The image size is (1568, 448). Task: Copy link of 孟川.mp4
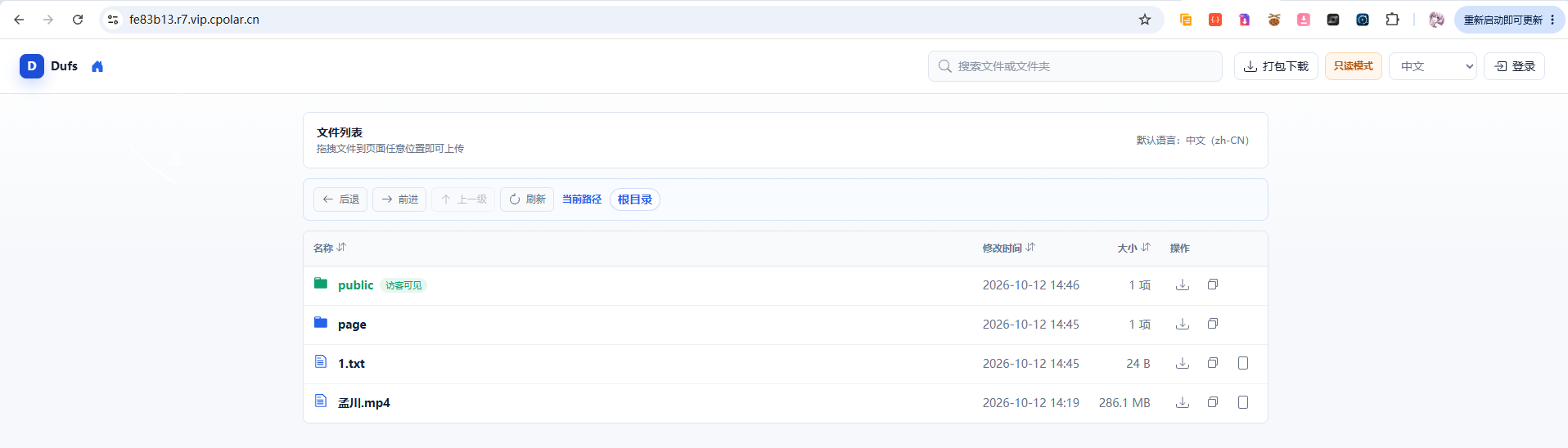tap(1213, 402)
